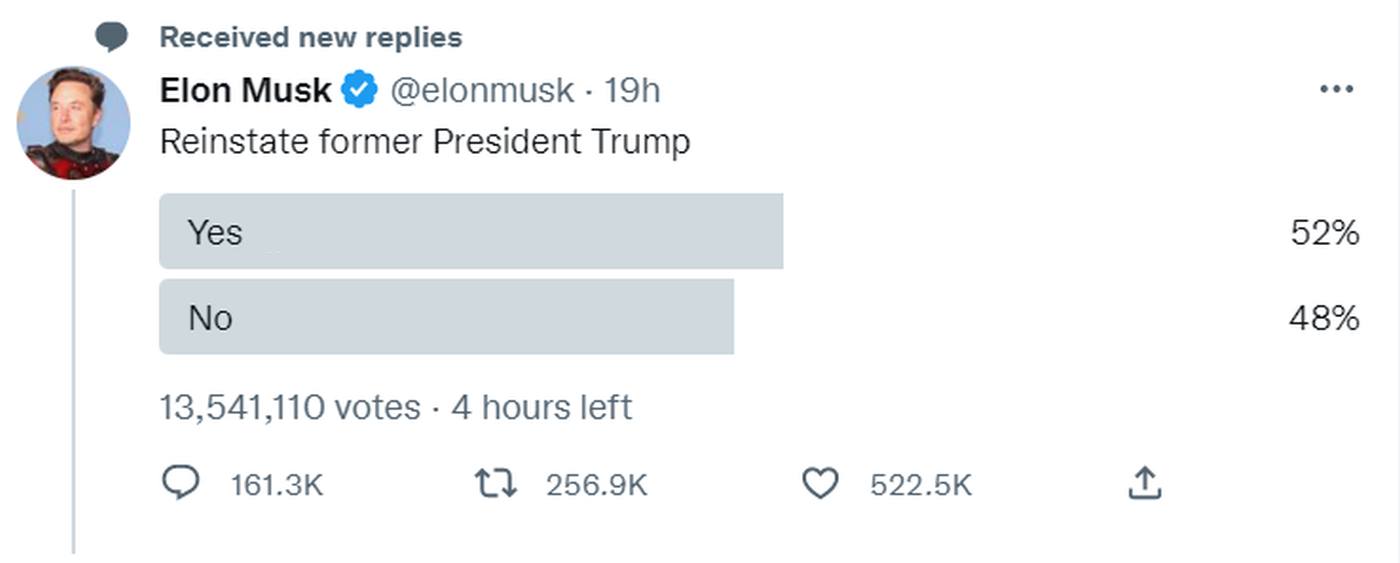This screenshot has width=1400, height=563.
Task: Click the reply speech bubble icon
Action: 180,484
